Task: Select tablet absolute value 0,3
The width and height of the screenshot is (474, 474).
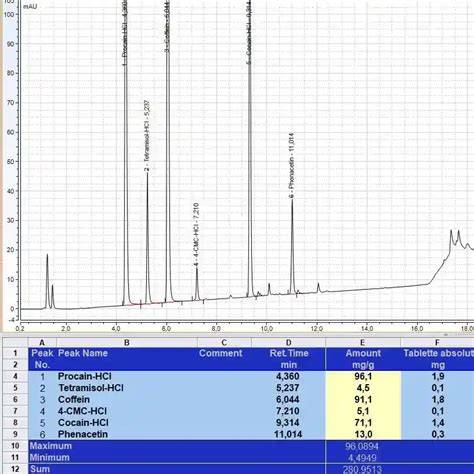Action: click(438, 434)
